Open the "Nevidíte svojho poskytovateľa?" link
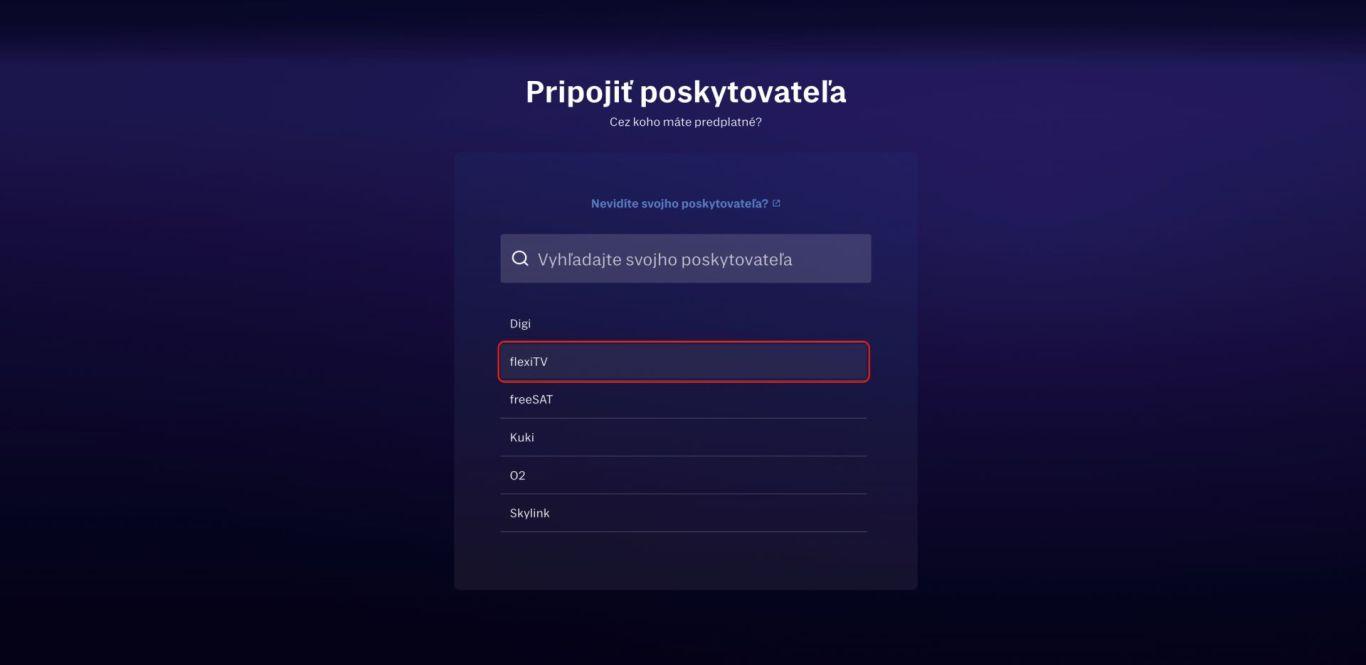Viewport: 1366px width, 665px height. pos(679,203)
